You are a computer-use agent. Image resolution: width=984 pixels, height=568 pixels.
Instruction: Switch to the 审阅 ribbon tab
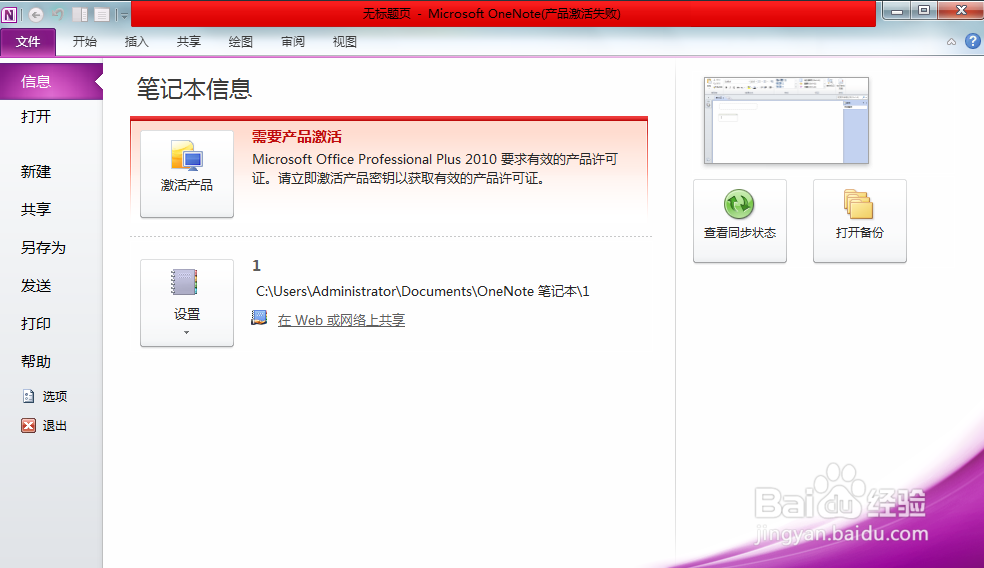tap(292, 42)
